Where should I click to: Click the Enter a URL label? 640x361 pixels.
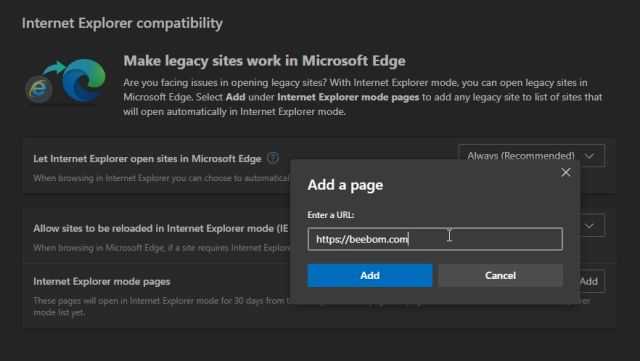click(331, 215)
